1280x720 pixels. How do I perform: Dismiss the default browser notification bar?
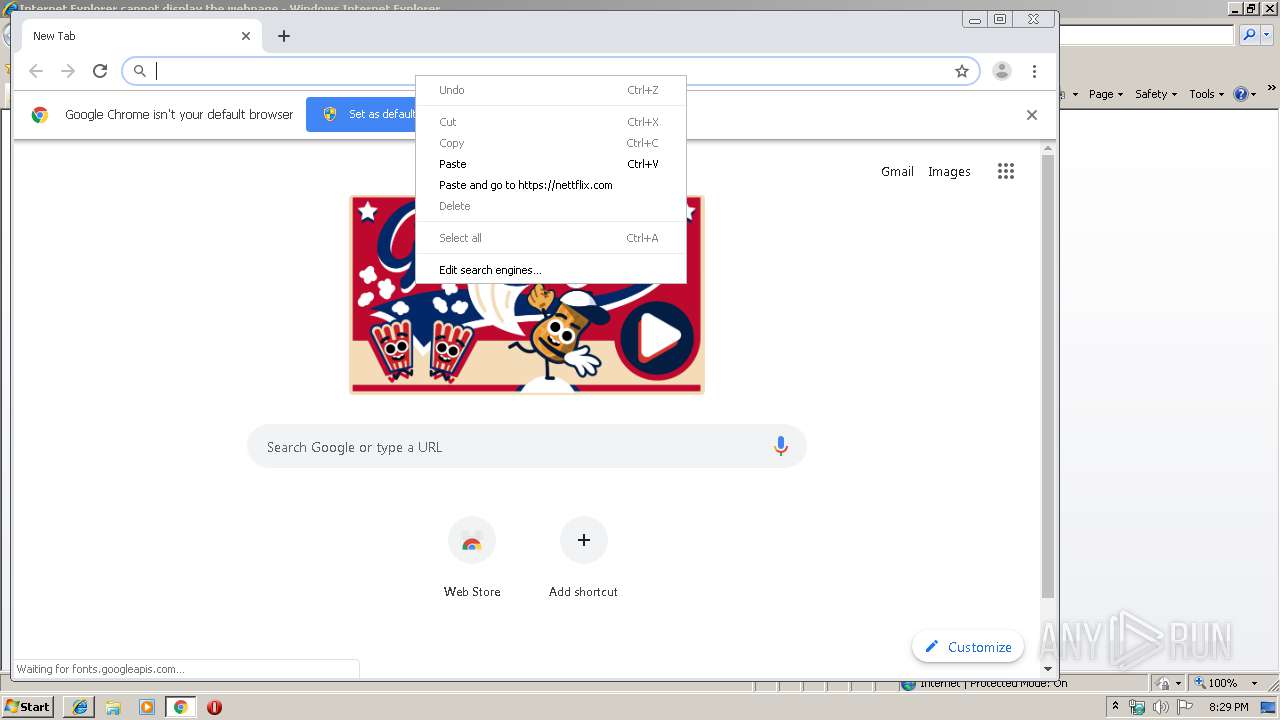[1032, 115]
